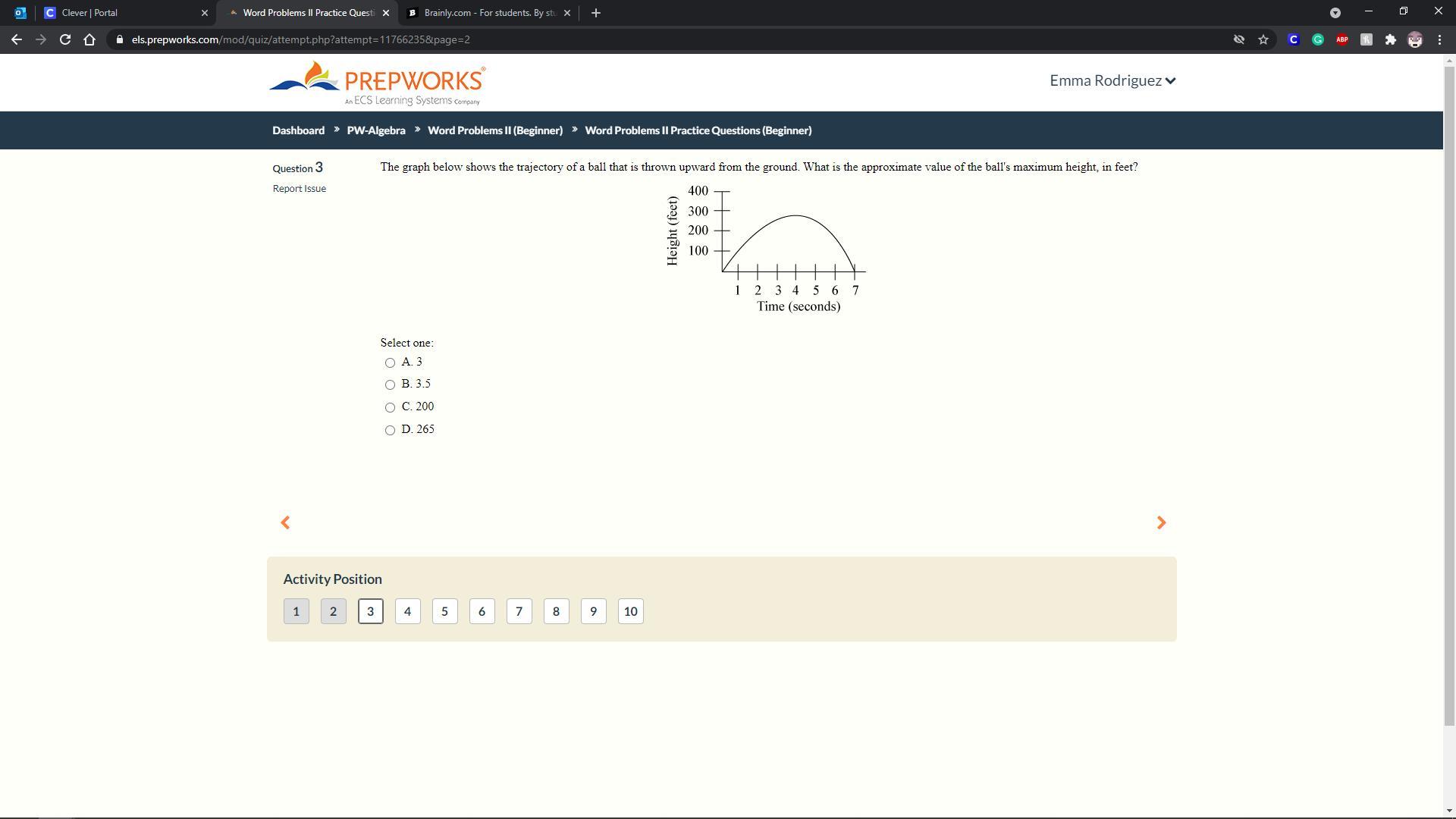The height and width of the screenshot is (819, 1456).
Task: Go to the PW-Algebra breadcrumb link
Action: tap(376, 130)
